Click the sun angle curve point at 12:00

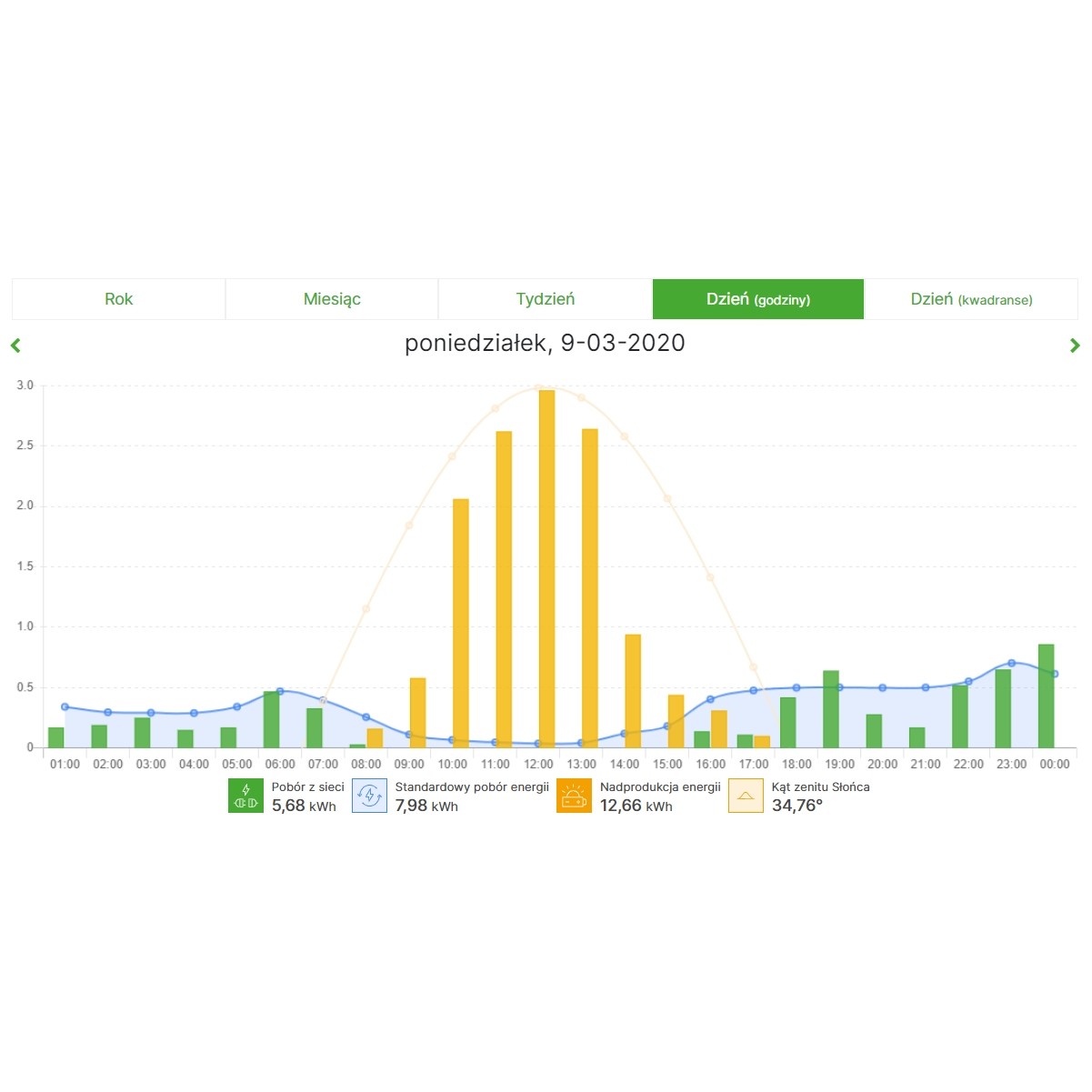click(538, 386)
